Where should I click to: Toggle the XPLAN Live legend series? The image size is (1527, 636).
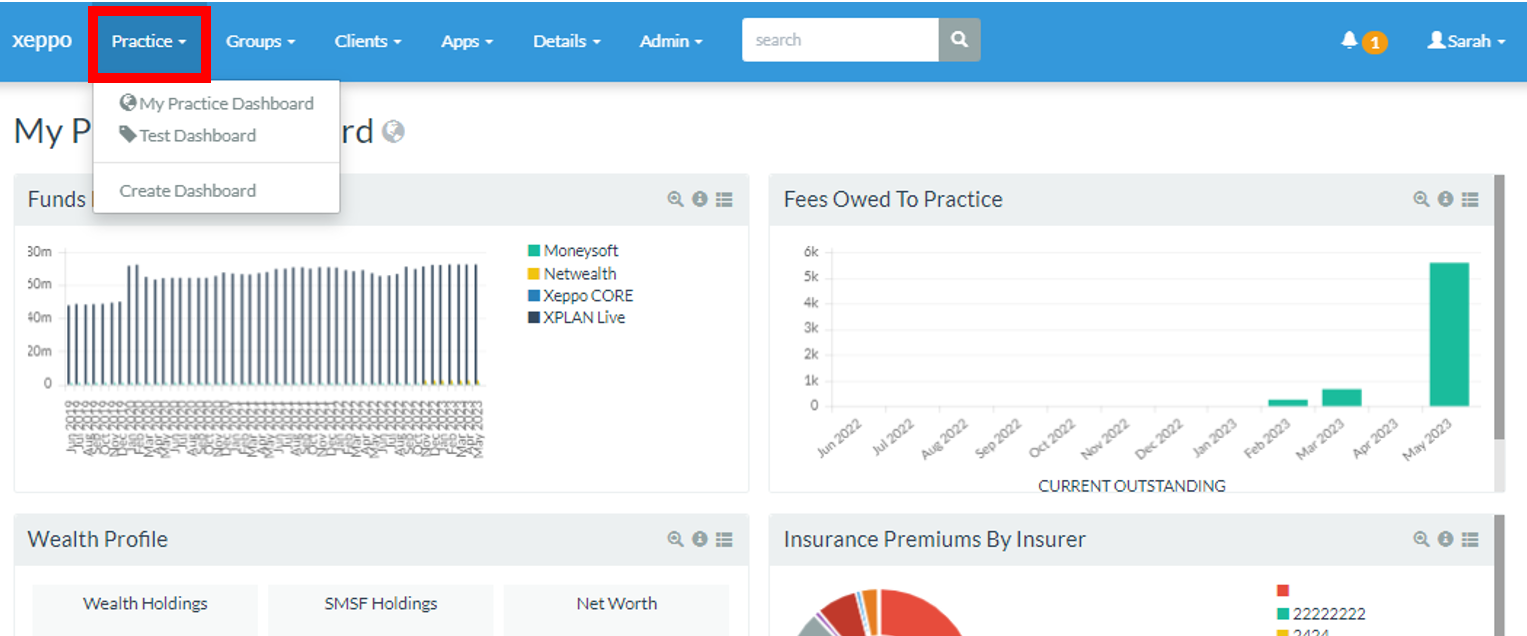pyautogui.click(x=583, y=318)
